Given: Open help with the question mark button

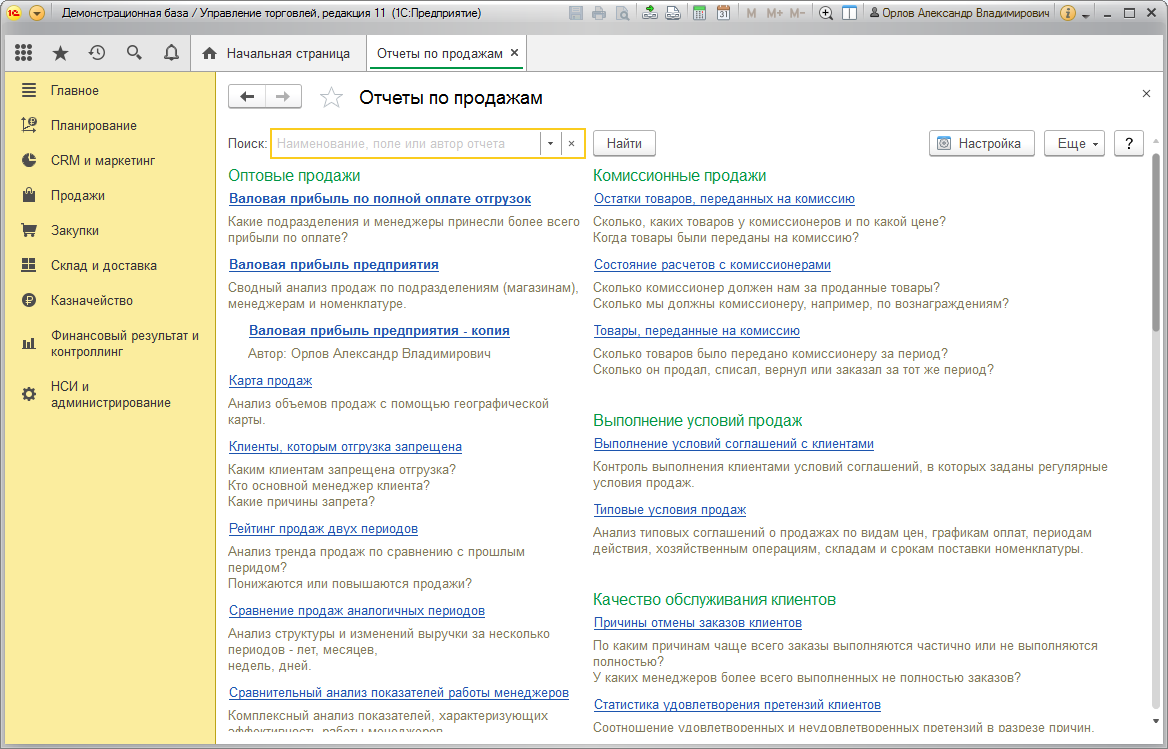Looking at the screenshot, I should pyautogui.click(x=1129, y=144).
